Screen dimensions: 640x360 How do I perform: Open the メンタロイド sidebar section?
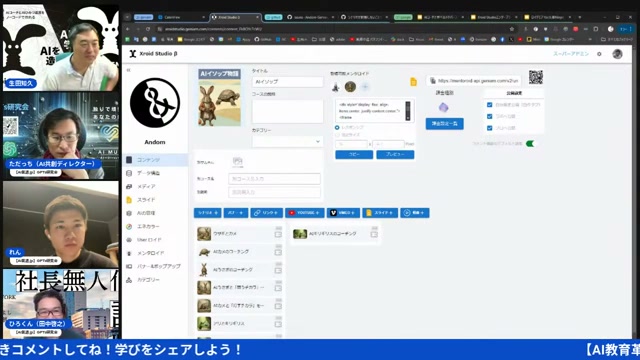(x=155, y=253)
